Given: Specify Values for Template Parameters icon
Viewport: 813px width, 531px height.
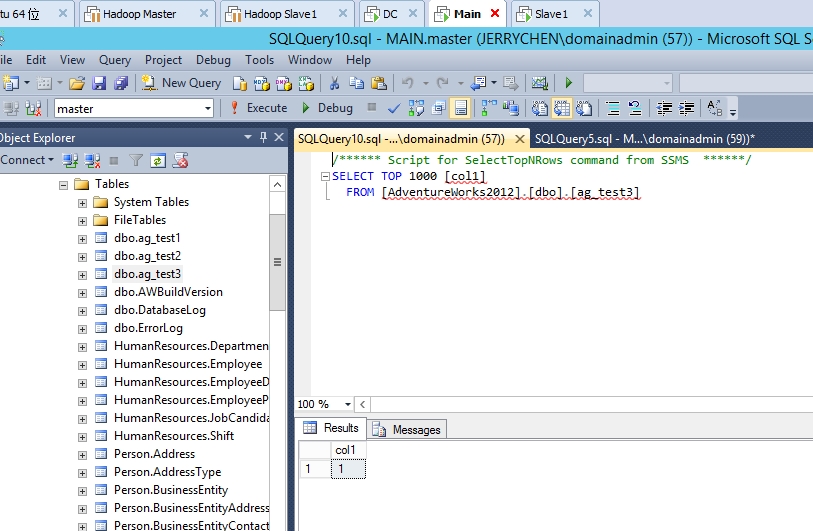Looking at the screenshot, I should [x=714, y=108].
